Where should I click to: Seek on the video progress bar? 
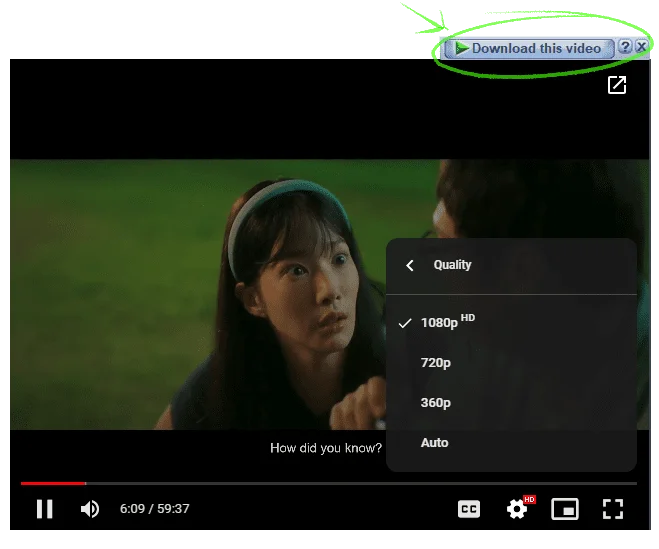click(329, 483)
